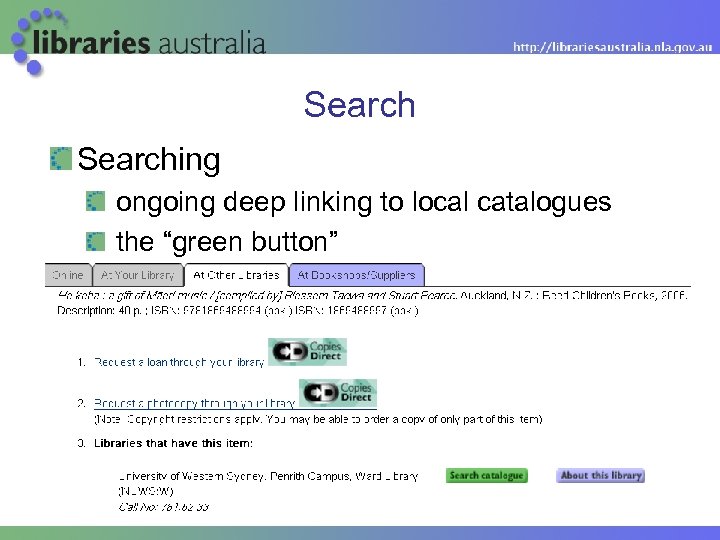Click Copies Direct icon beside photocopy request
This screenshot has height=540, width=720.
pos(338,393)
